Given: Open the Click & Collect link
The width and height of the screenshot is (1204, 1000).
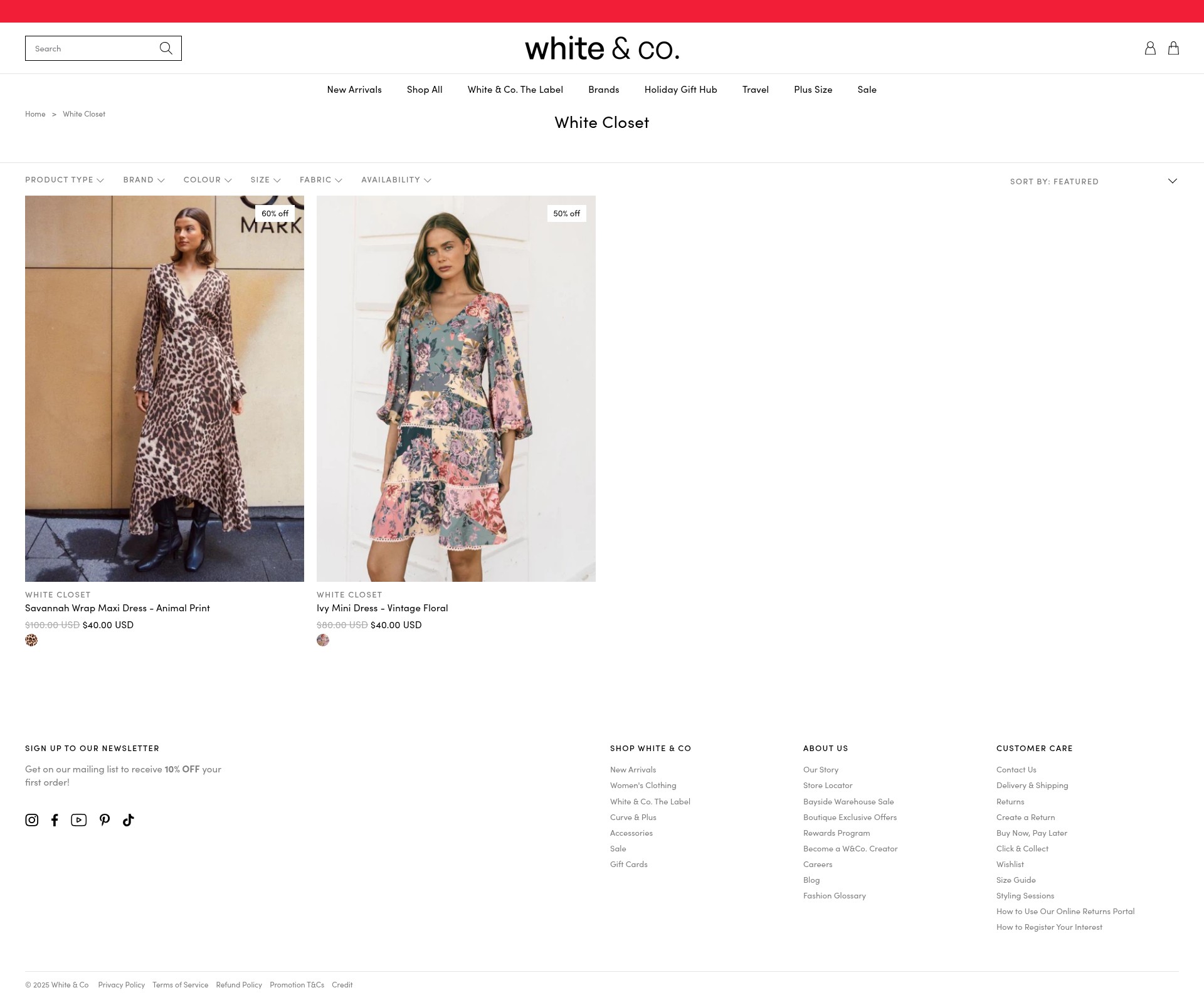Looking at the screenshot, I should click(x=1022, y=849).
